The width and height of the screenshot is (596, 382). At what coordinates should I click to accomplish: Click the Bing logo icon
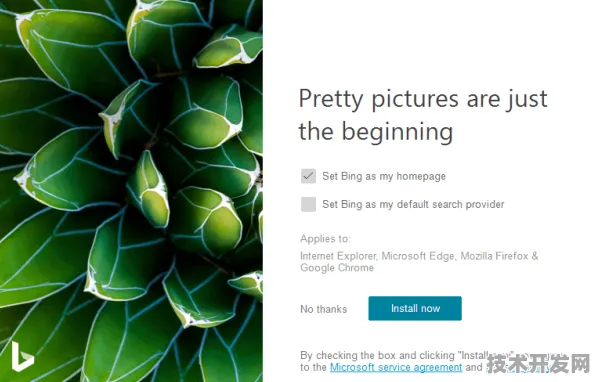tap(22, 357)
